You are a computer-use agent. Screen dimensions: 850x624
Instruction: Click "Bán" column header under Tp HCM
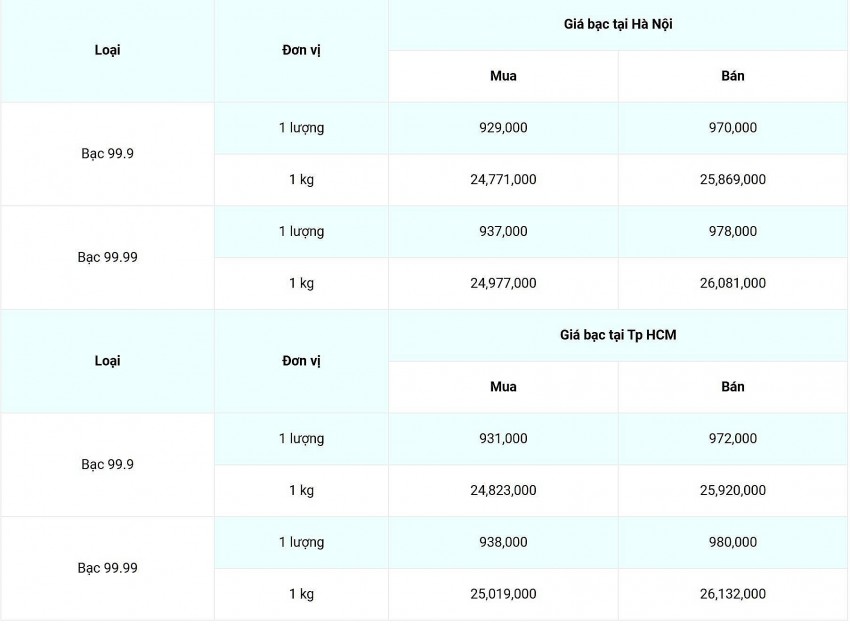pos(732,387)
